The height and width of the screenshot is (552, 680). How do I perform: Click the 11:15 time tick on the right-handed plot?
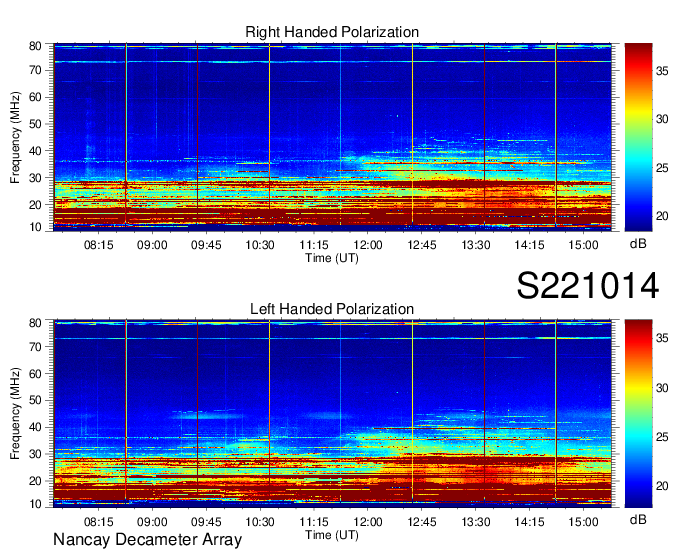314,245
